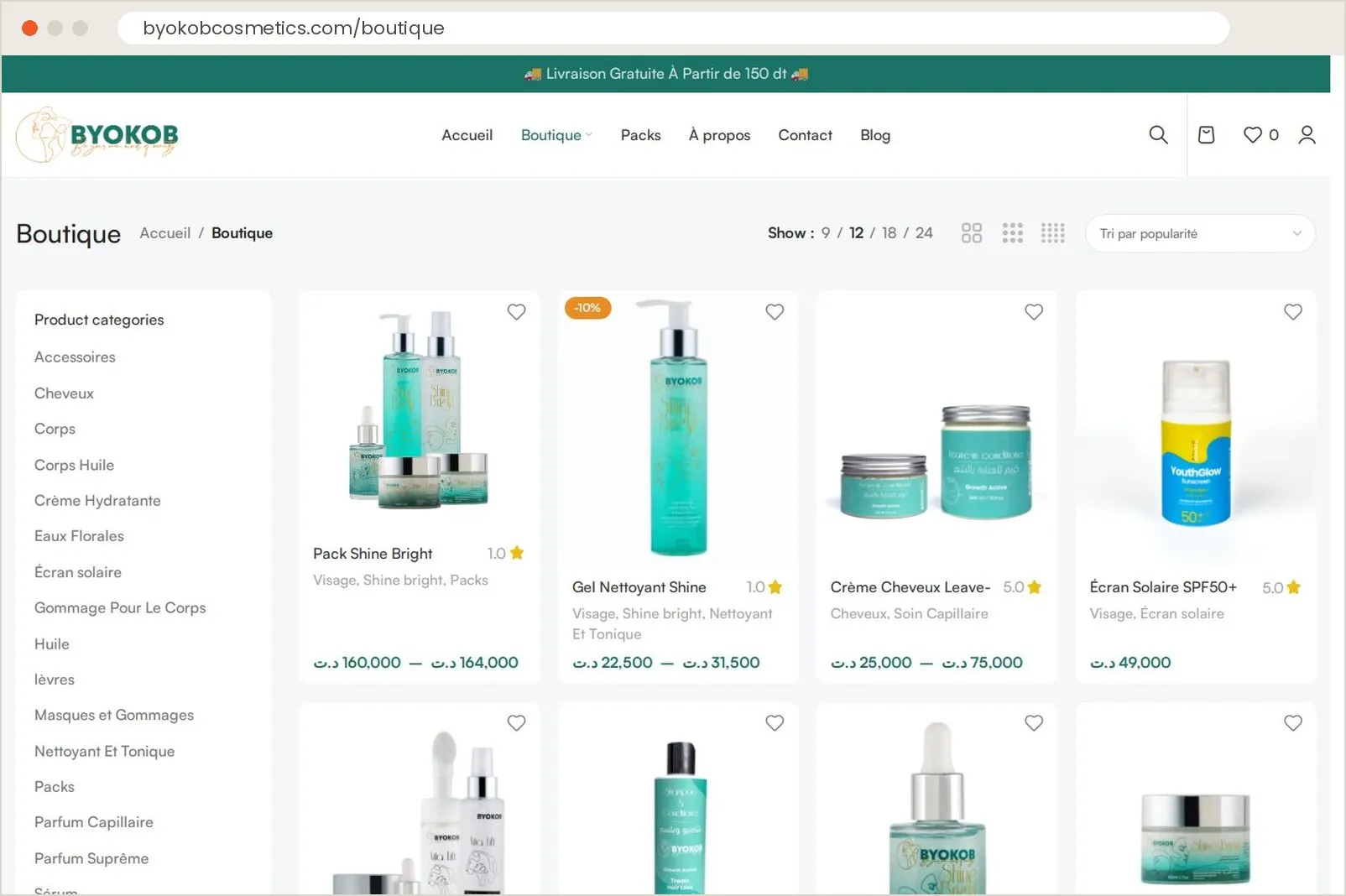Show 24 products per page
Screen dimensions: 1346x896
[x=924, y=233]
